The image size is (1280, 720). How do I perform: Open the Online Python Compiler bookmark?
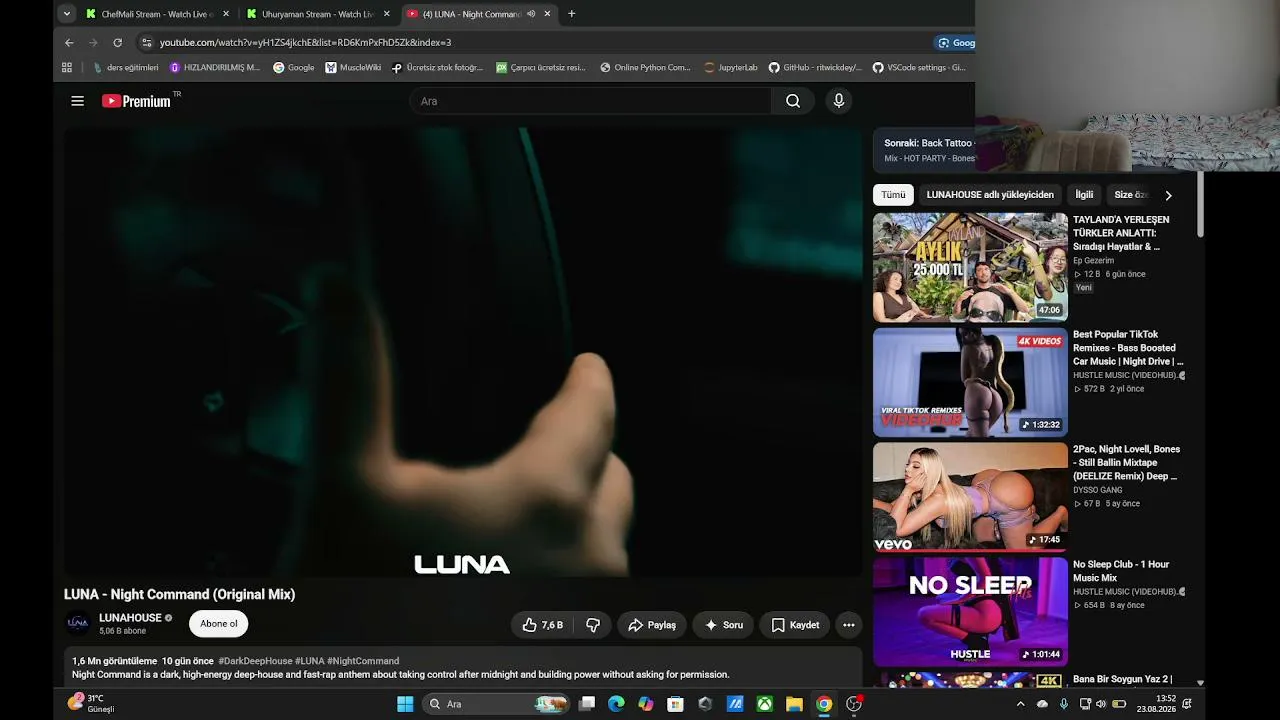[645, 68]
